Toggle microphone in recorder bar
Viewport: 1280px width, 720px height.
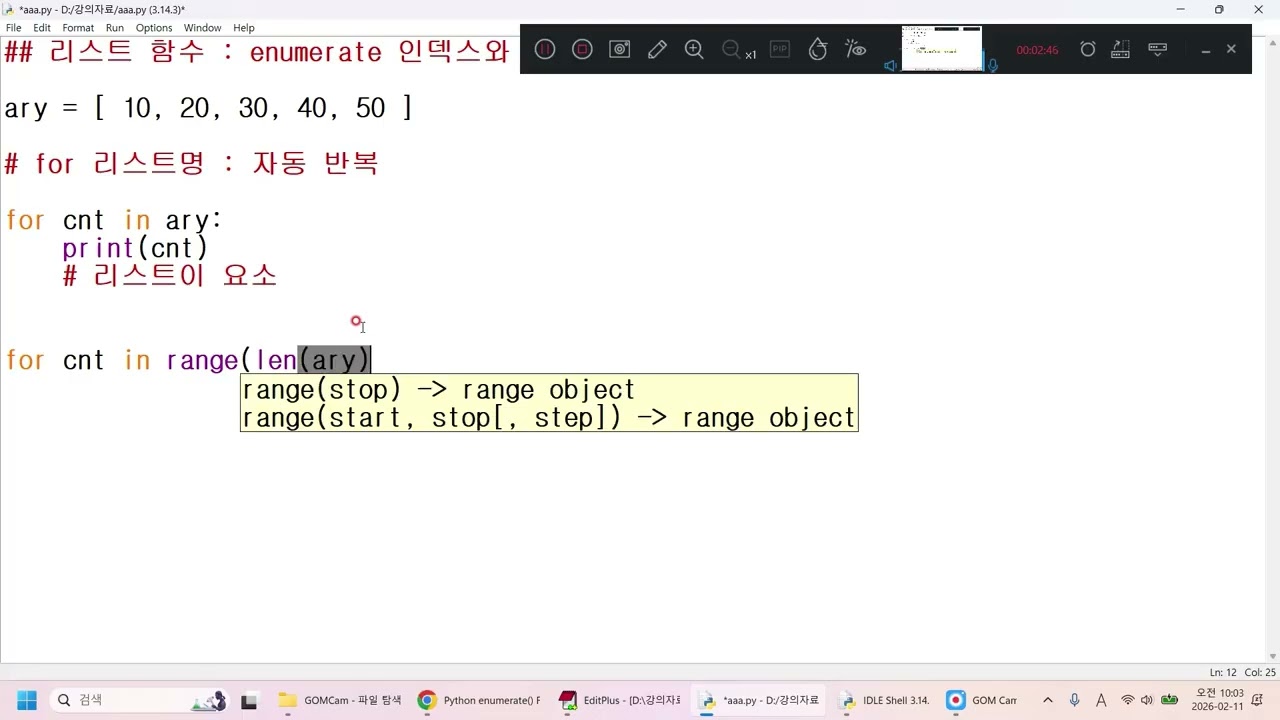(993, 66)
